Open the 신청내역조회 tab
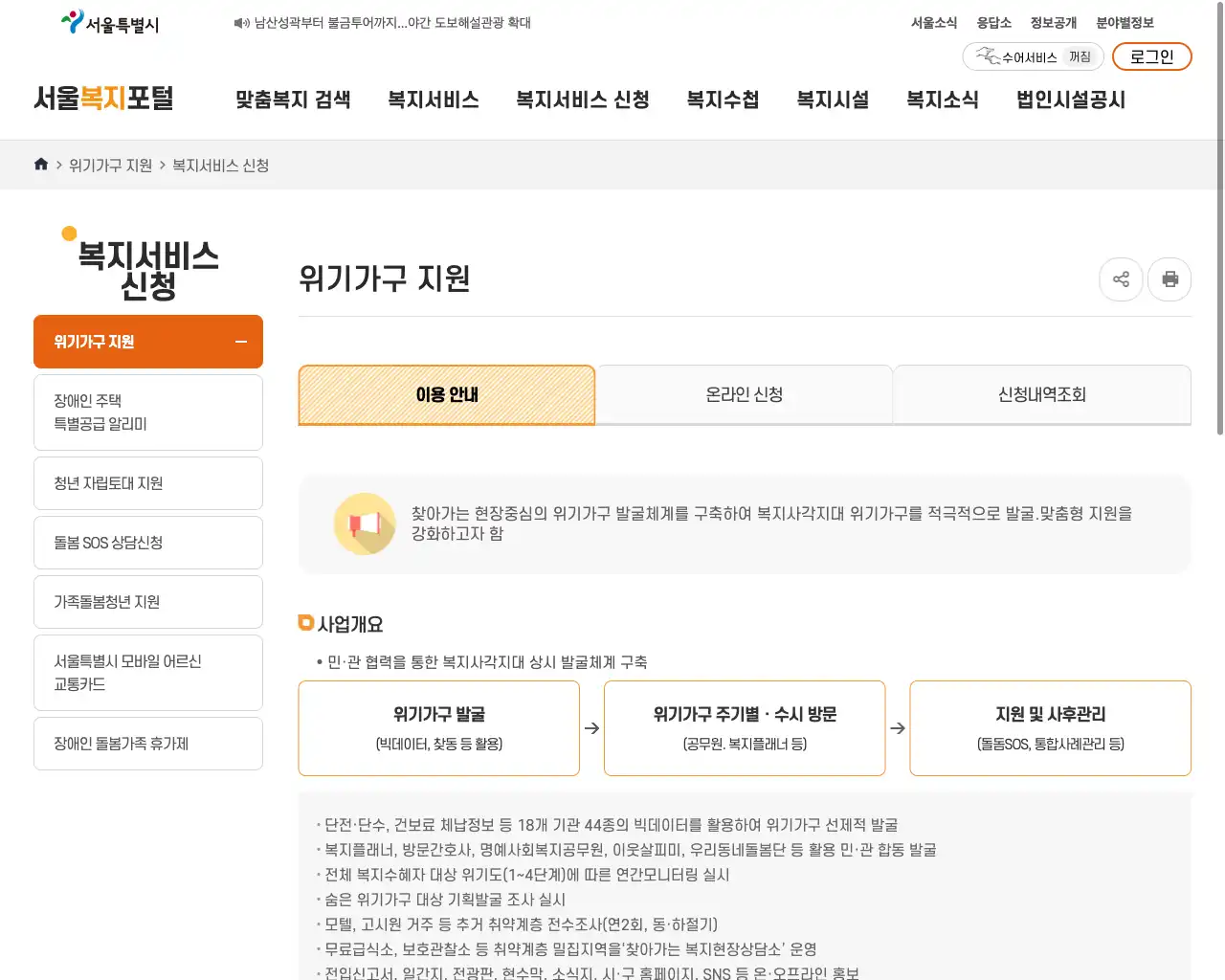The image size is (1225, 980). pyautogui.click(x=1042, y=394)
